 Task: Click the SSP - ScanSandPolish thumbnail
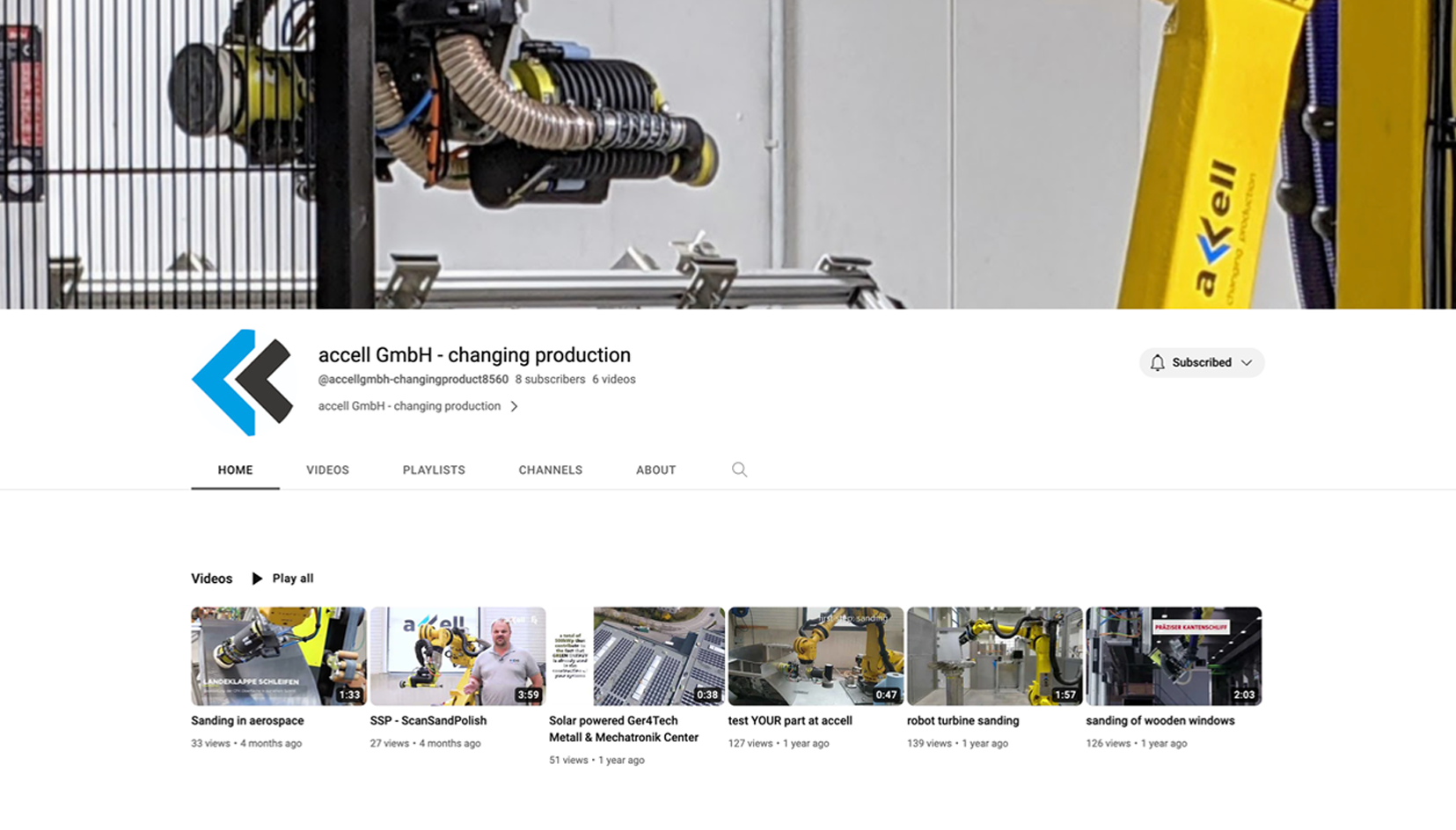(x=457, y=656)
